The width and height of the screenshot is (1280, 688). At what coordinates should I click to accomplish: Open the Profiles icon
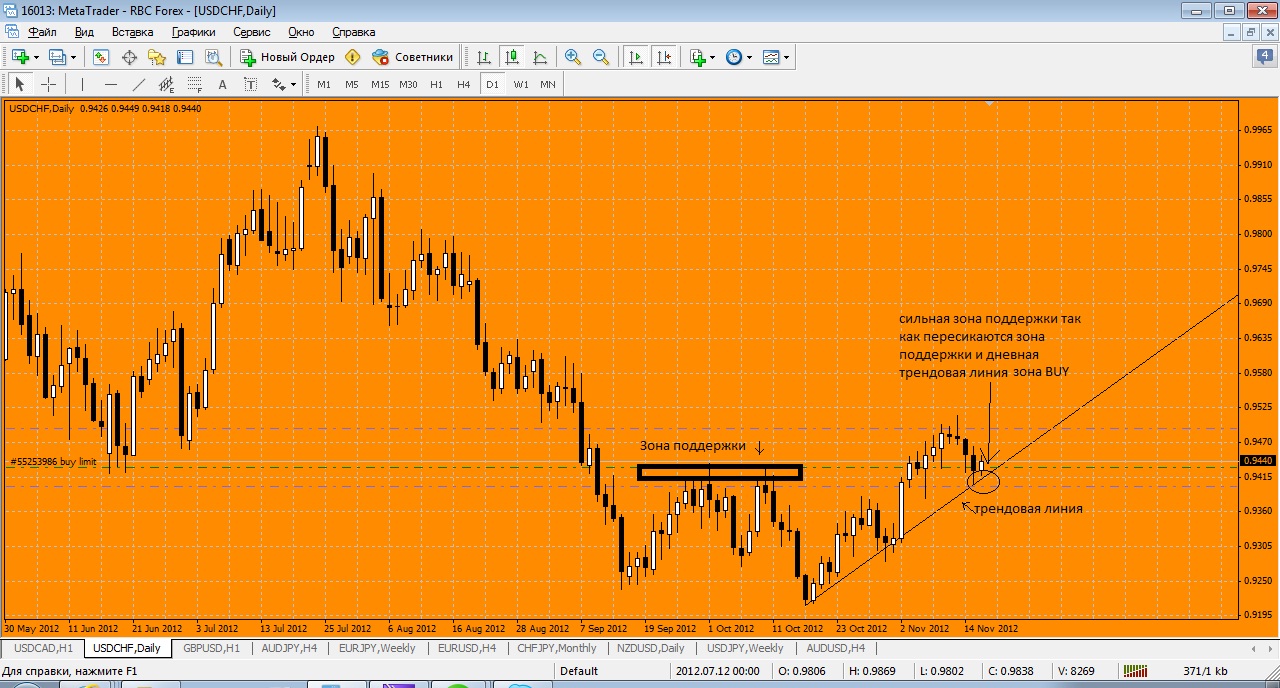point(56,57)
